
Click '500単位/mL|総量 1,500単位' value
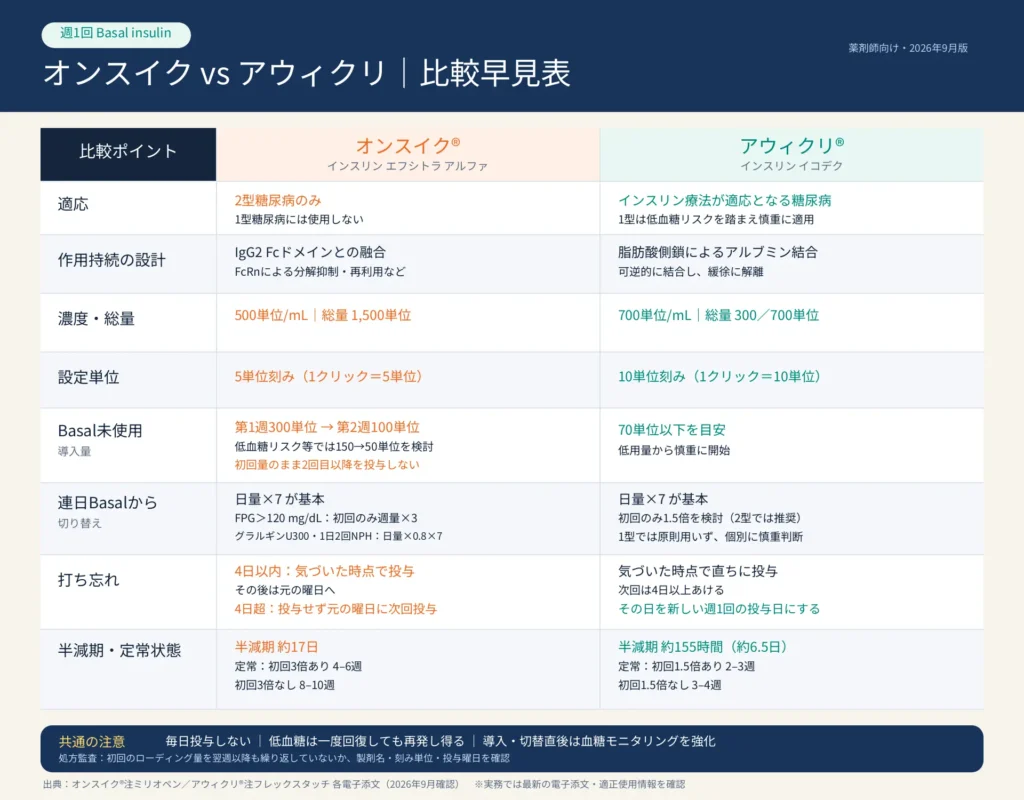(x=323, y=315)
